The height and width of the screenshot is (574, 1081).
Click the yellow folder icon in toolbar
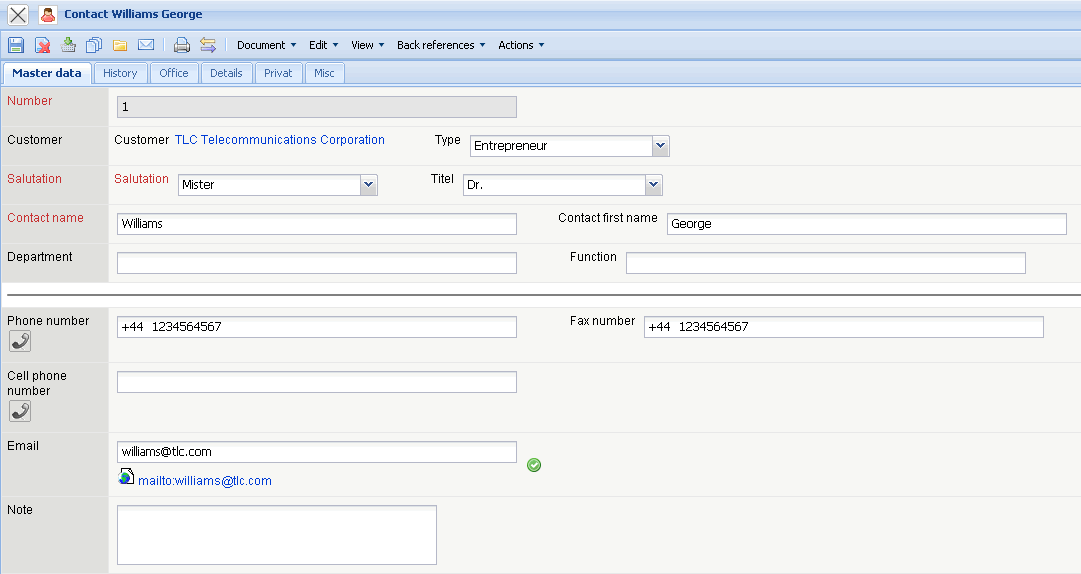coord(120,45)
